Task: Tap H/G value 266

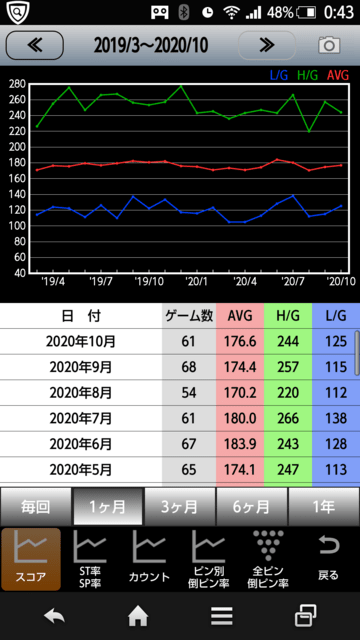Action: pyautogui.click(x=288, y=418)
